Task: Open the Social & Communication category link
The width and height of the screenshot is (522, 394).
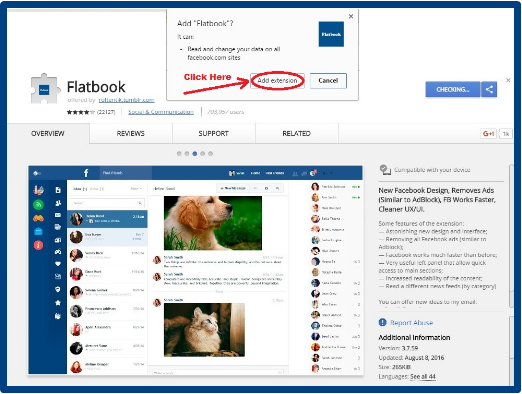Action: pyautogui.click(x=161, y=112)
